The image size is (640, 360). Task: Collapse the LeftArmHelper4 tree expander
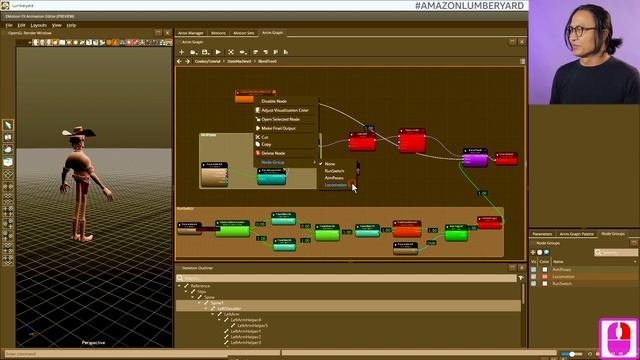click(x=220, y=320)
